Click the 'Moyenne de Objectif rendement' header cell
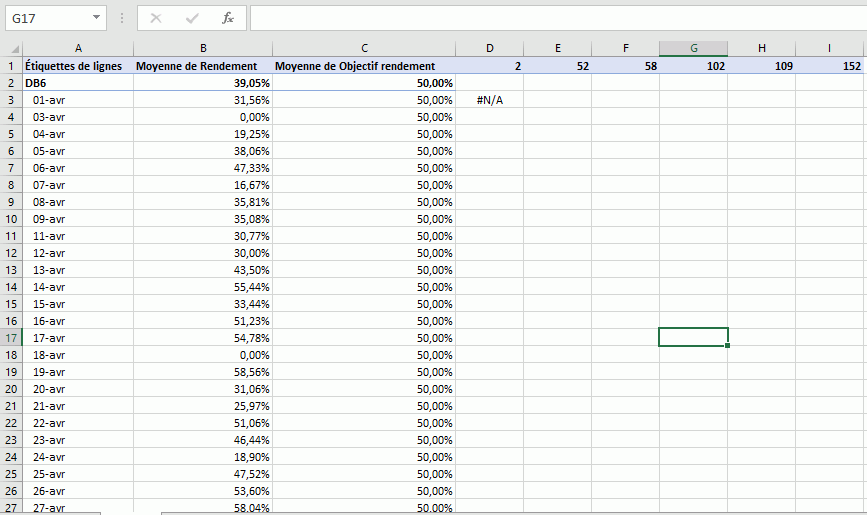 [x=364, y=66]
